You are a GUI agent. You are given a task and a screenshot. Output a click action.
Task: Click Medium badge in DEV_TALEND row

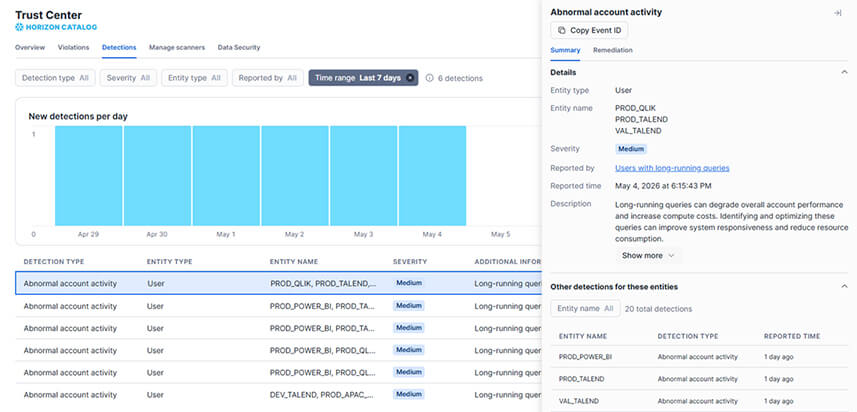pos(409,394)
